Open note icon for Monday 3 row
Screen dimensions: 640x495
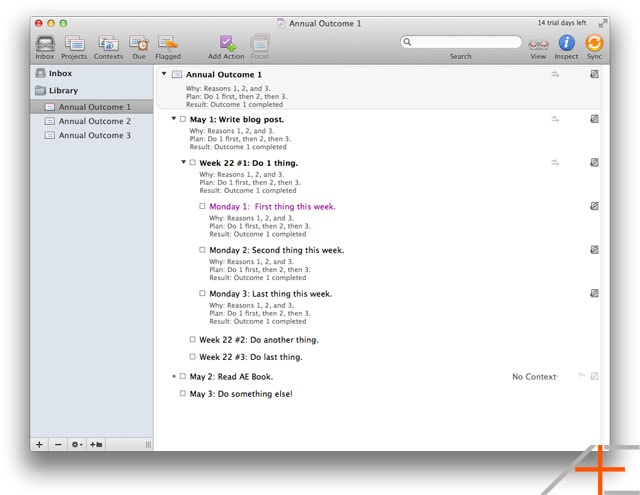pos(594,293)
